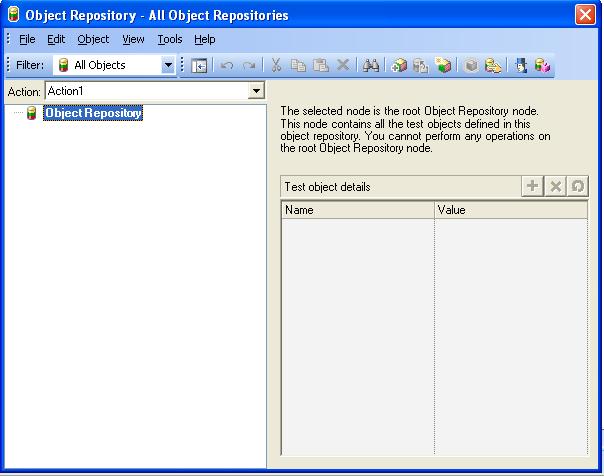Viewport: 604px width, 476px height.
Task: Click the 'Test object details' label
Action: coord(327,187)
